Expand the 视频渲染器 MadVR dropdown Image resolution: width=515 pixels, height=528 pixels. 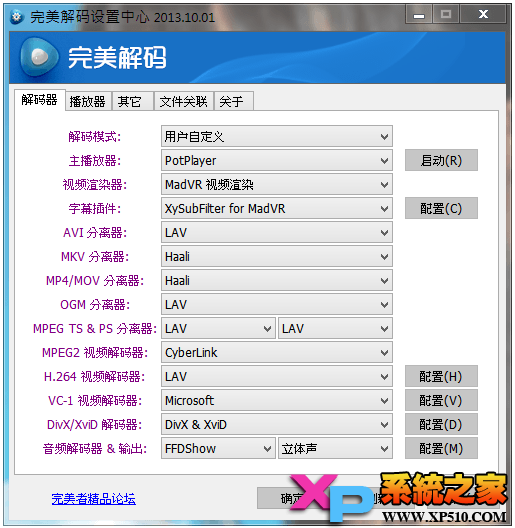pos(277,184)
